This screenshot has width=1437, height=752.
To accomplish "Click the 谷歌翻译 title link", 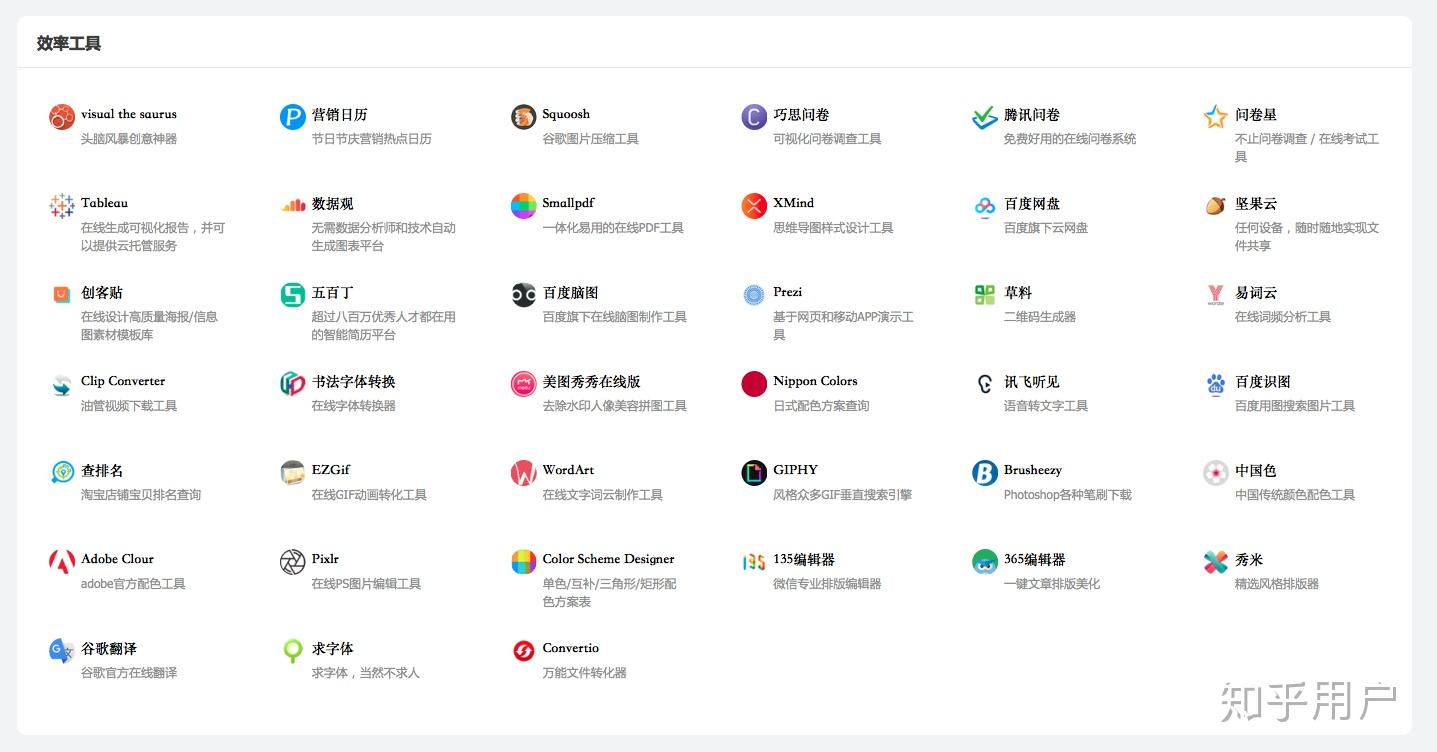I will (109, 648).
